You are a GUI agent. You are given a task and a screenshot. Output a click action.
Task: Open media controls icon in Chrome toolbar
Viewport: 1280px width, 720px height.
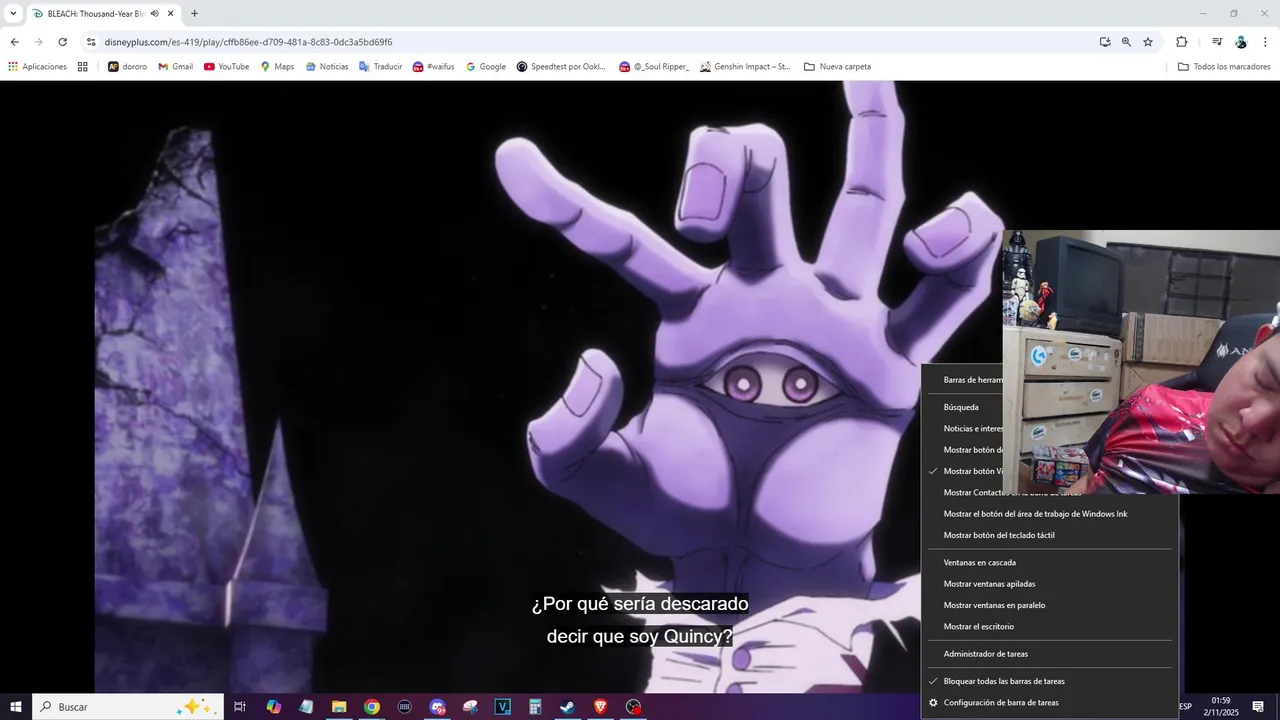pyautogui.click(x=1217, y=42)
